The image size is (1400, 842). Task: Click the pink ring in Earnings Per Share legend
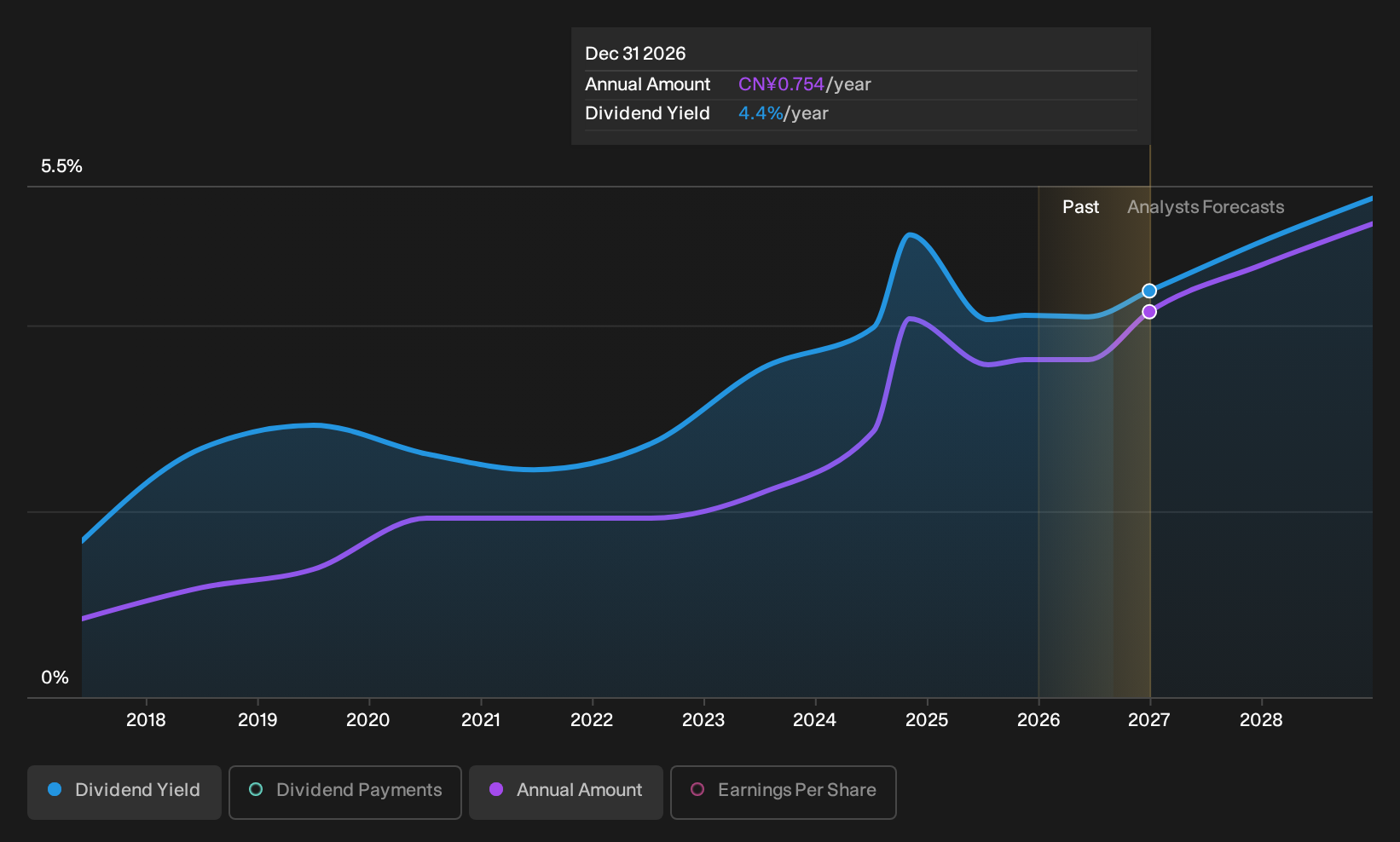tap(697, 790)
